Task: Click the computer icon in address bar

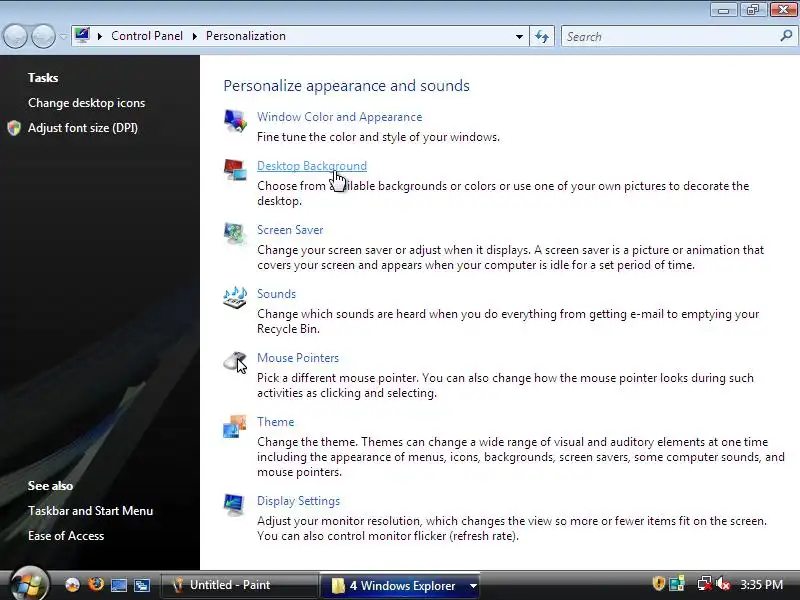Action: [x=82, y=36]
